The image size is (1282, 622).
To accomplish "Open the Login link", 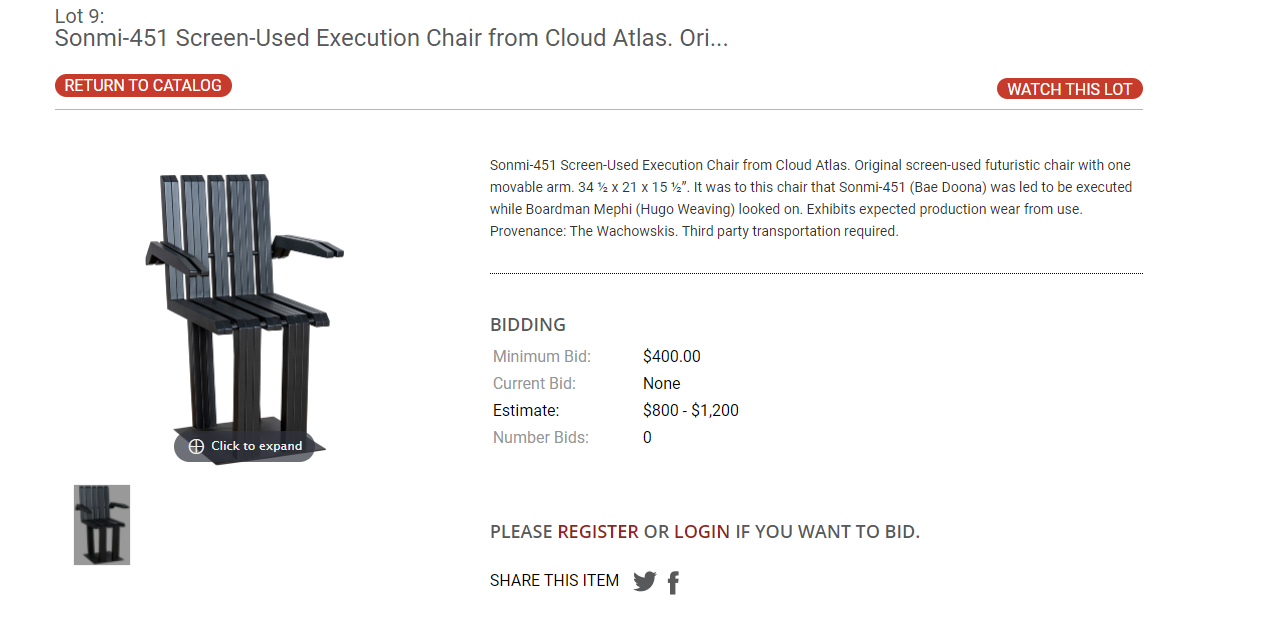I will coord(702,532).
